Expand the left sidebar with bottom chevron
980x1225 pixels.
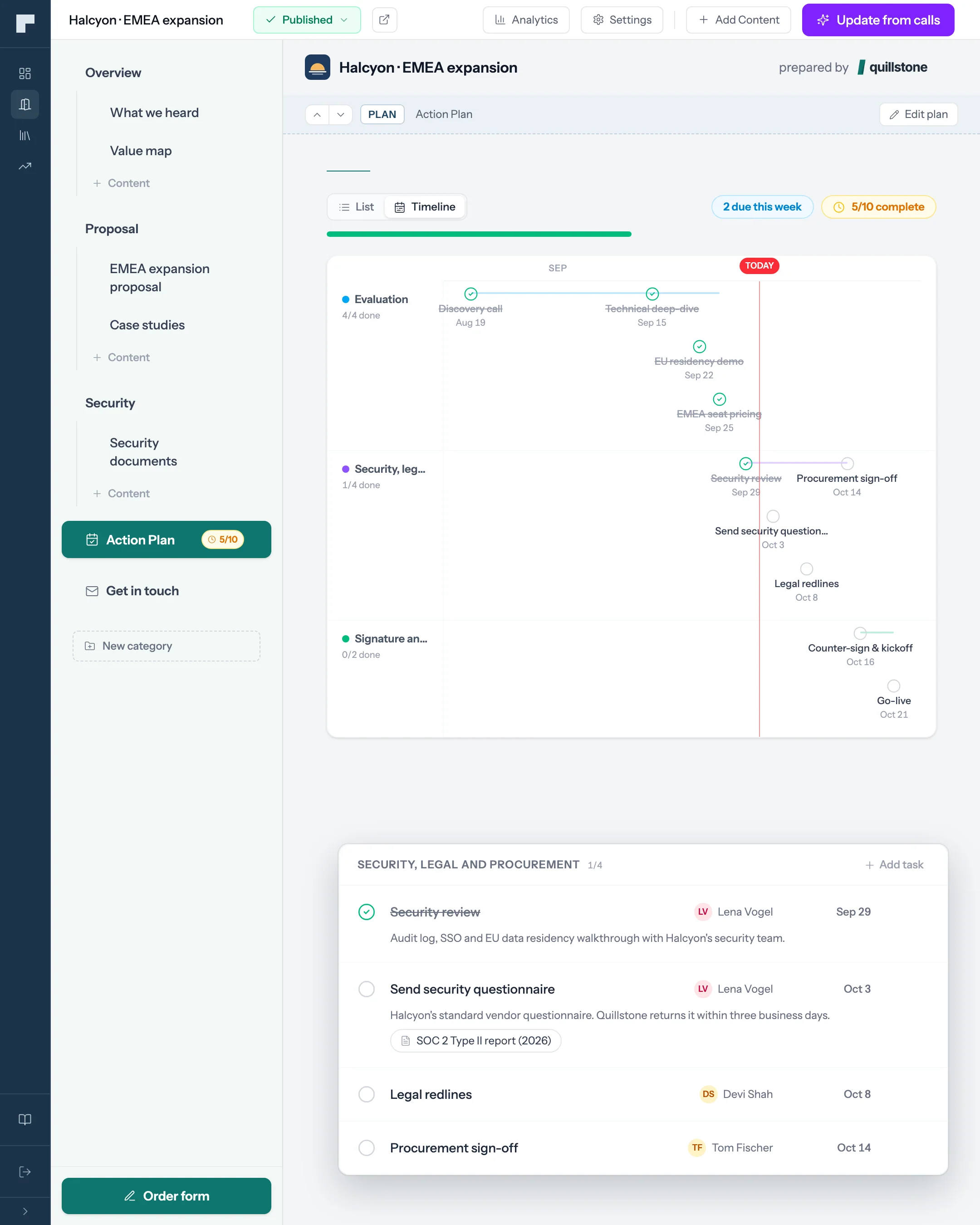25,1211
